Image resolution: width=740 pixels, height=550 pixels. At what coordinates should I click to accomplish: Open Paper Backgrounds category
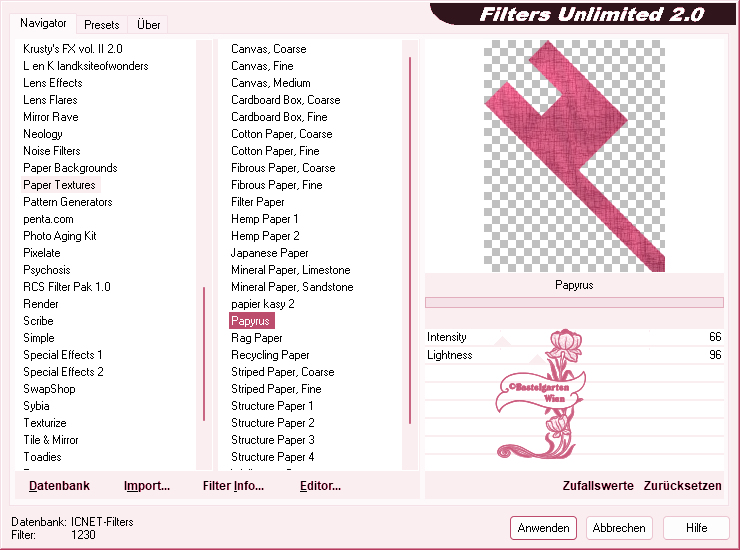point(70,168)
